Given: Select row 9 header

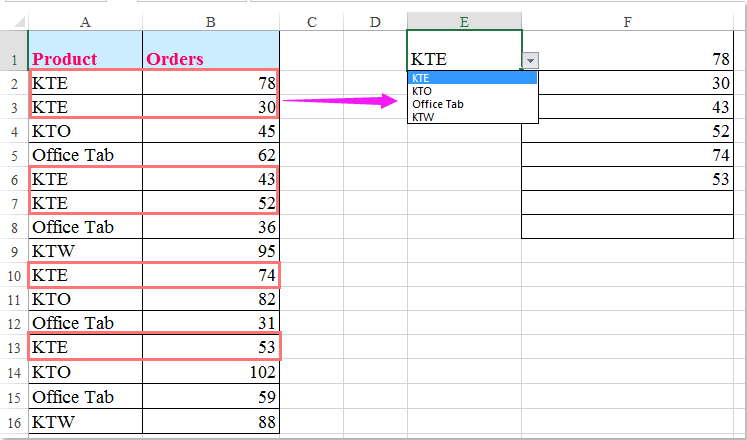Looking at the screenshot, I should pyautogui.click(x=13, y=251).
